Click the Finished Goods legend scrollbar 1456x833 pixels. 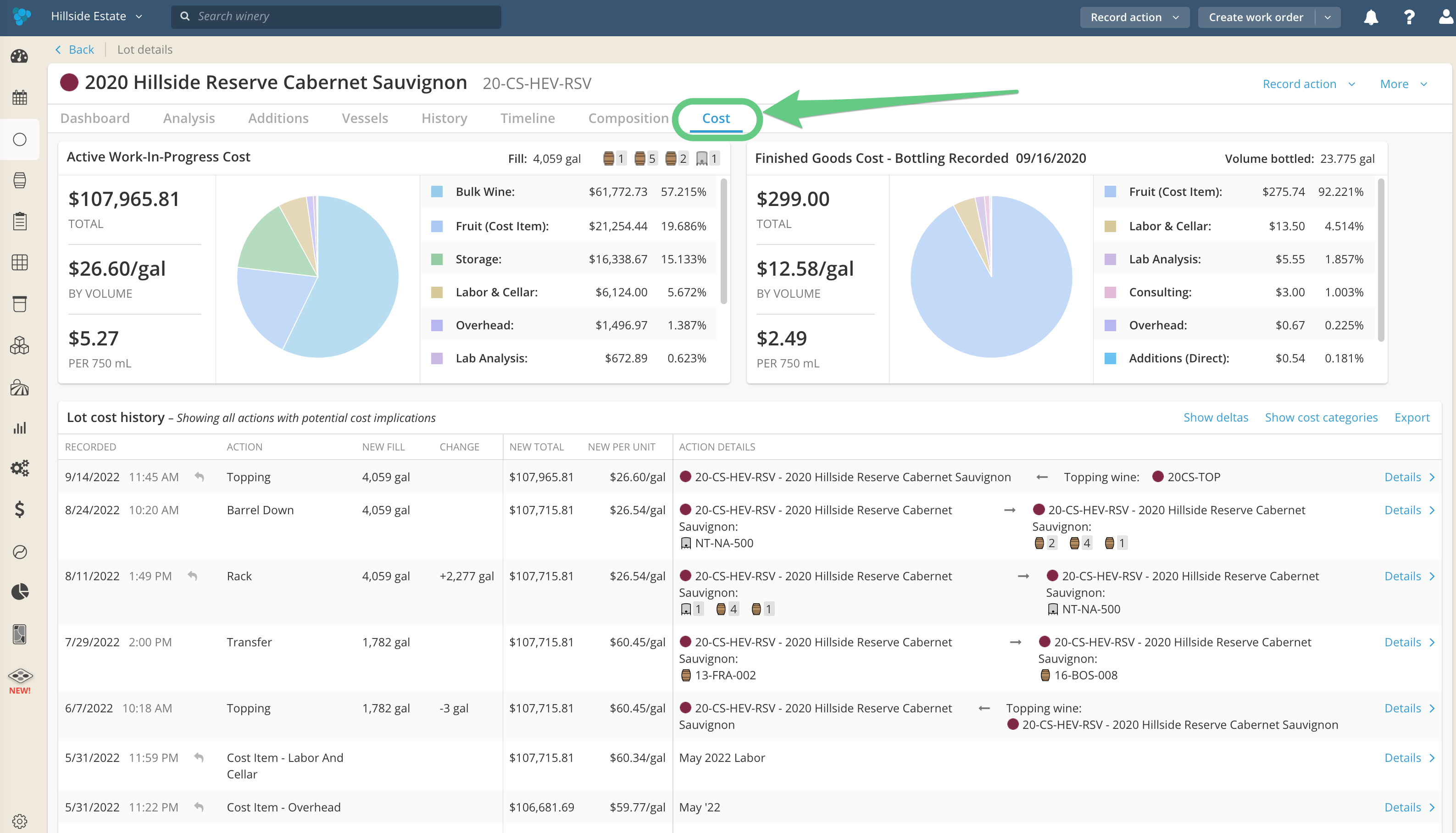click(1380, 261)
